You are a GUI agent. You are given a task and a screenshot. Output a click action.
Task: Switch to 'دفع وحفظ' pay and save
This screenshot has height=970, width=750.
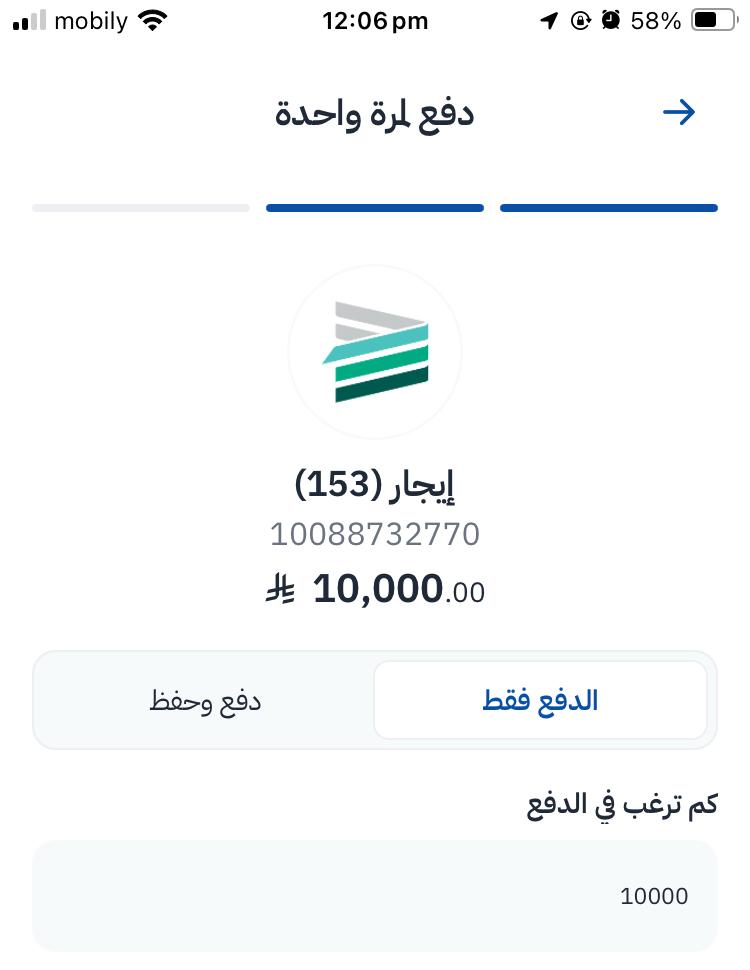(x=205, y=700)
